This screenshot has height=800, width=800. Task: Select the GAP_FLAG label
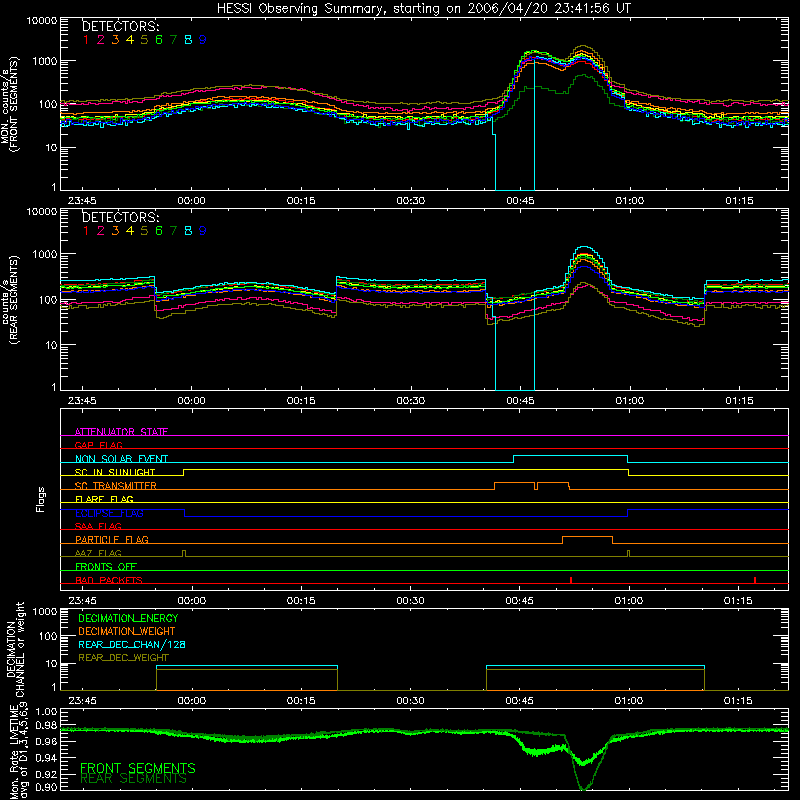click(x=98, y=445)
